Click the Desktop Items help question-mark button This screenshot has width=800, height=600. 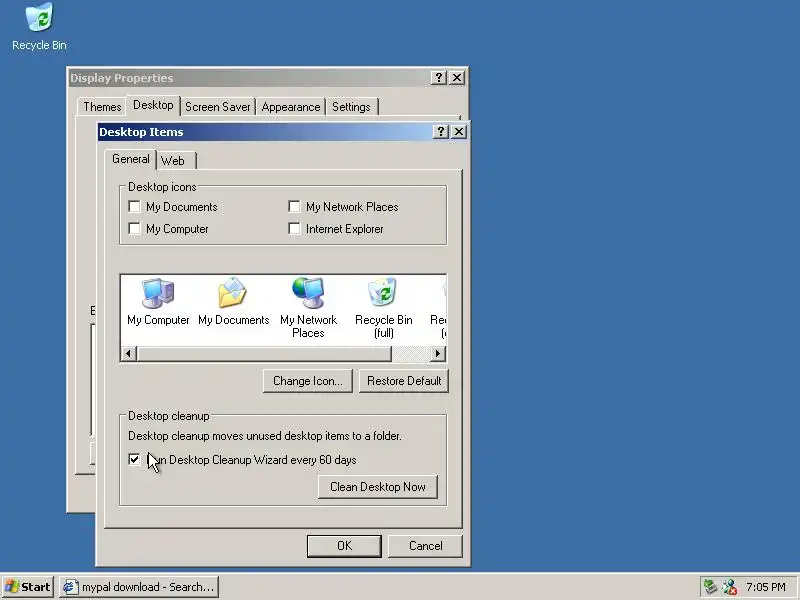[440, 132]
